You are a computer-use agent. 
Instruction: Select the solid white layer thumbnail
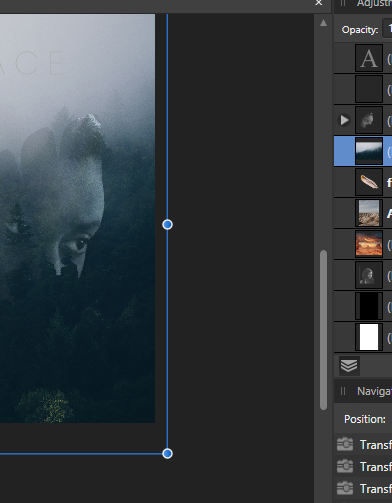click(x=369, y=337)
